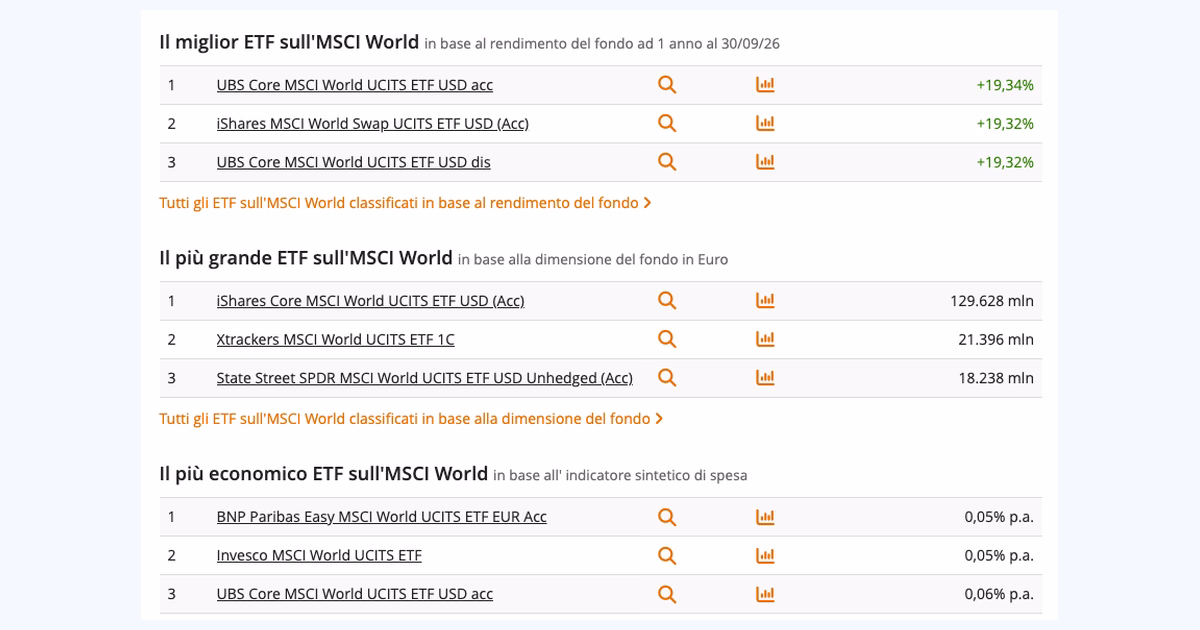Image resolution: width=1200 pixels, height=630 pixels.
Task: Click magnifier for UBS Core USD acc, 0,06% row
Action: (x=667, y=594)
